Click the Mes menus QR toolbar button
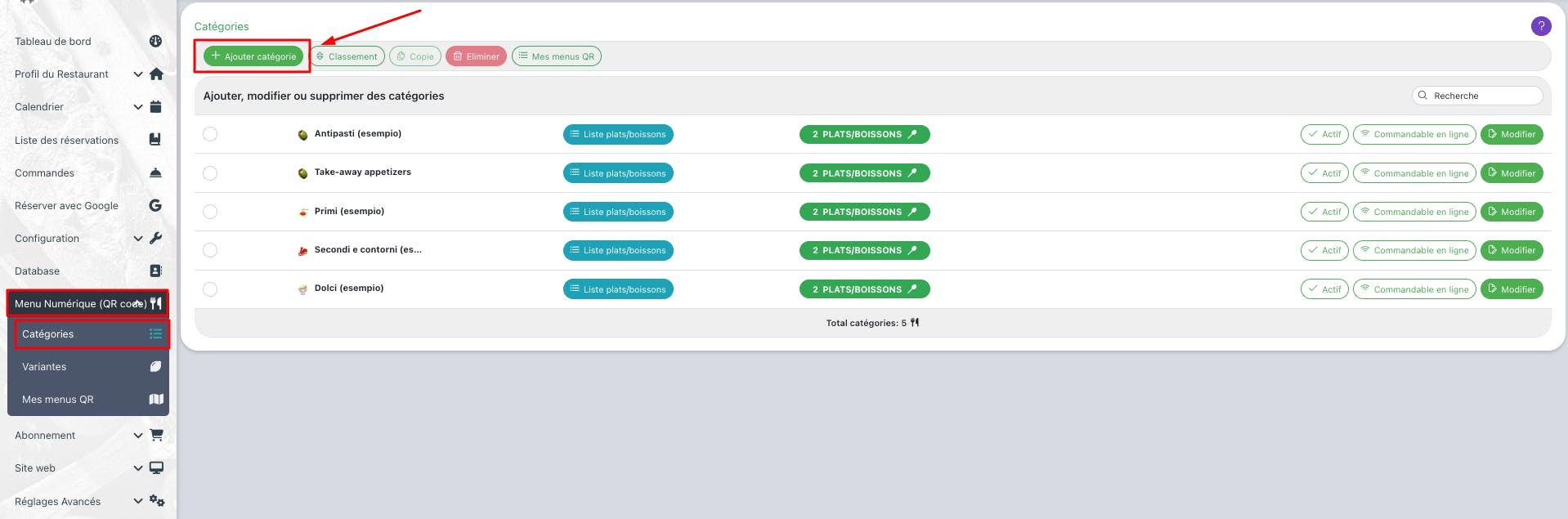This screenshot has width=1568, height=519. [x=557, y=56]
